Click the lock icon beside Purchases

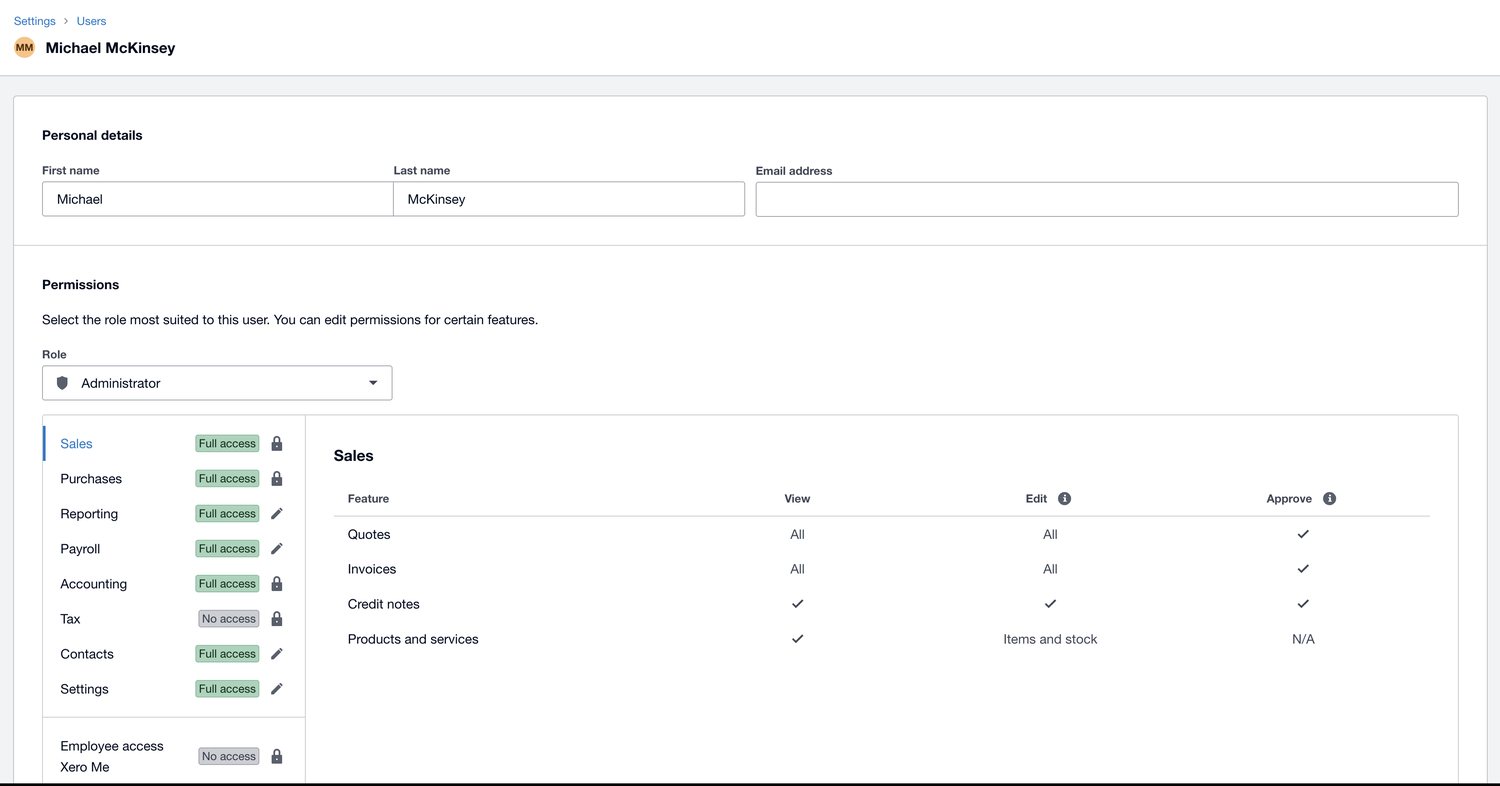[x=277, y=478]
